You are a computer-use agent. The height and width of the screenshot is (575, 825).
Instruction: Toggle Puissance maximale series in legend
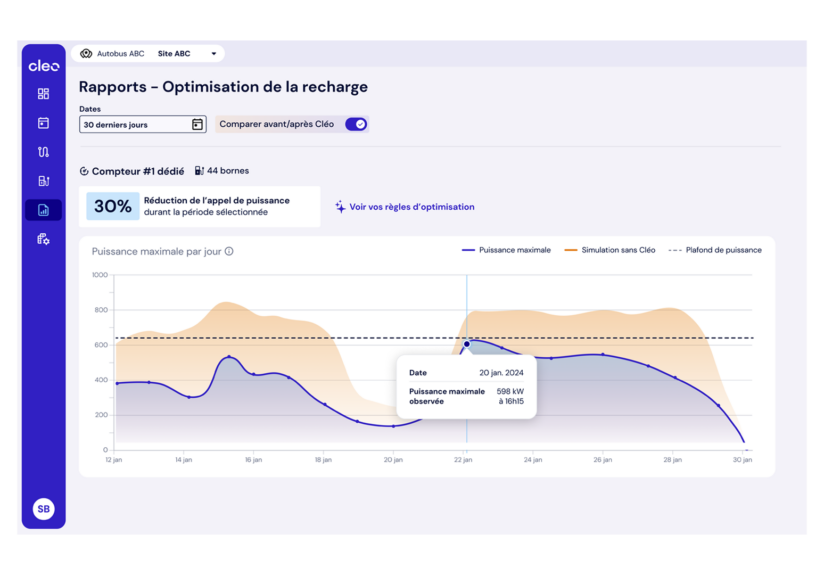click(506, 250)
